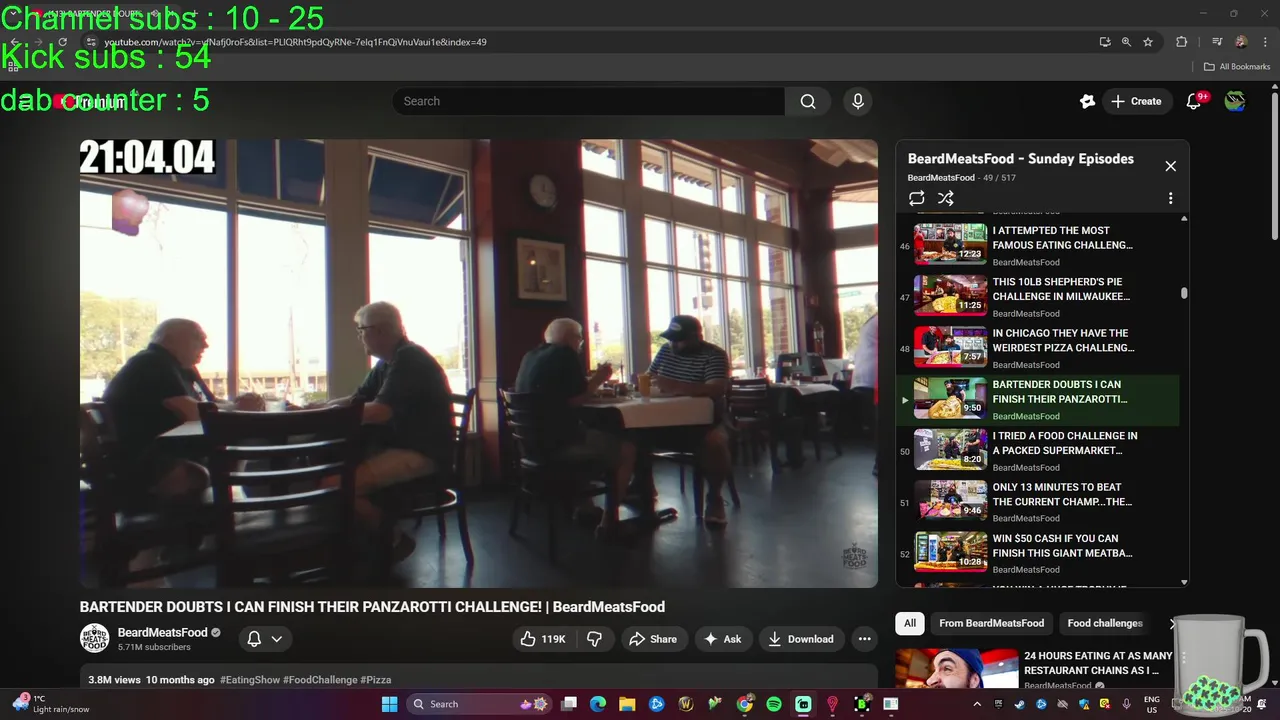This screenshot has width=1280, height=720.
Task: Open playlist more options menu
Action: pyautogui.click(x=1170, y=198)
